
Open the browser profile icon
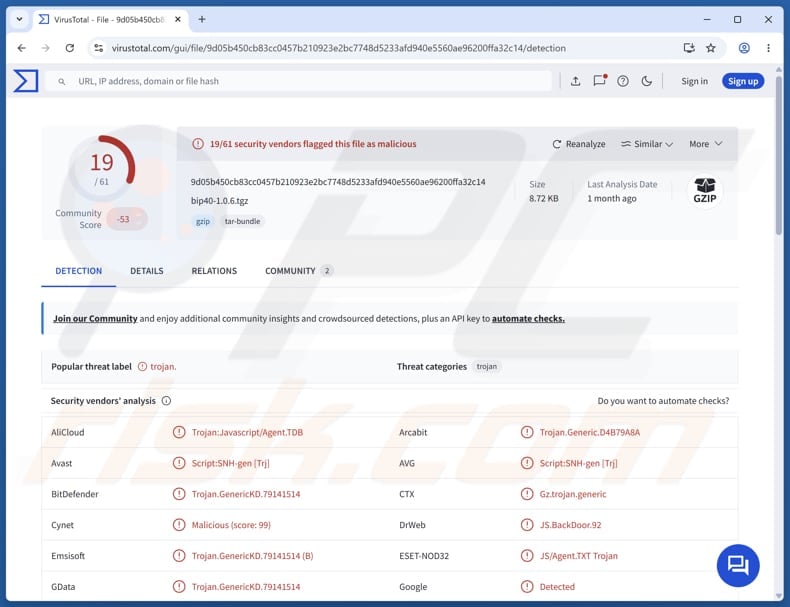(744, 48)
